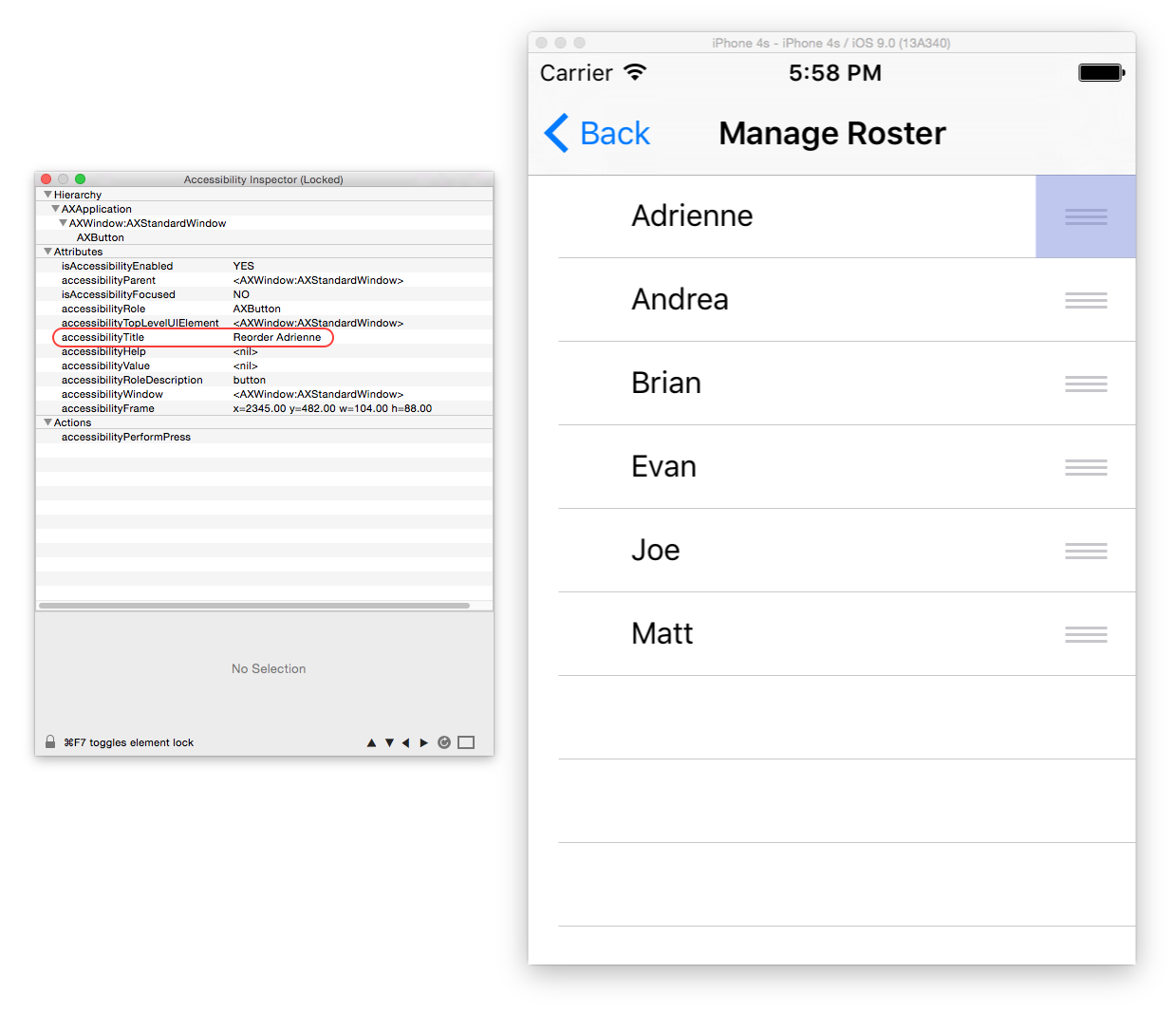Click the accessibilityWindow attribute label
Viewport: 1176px width, 1012px height.
[112, 394]
